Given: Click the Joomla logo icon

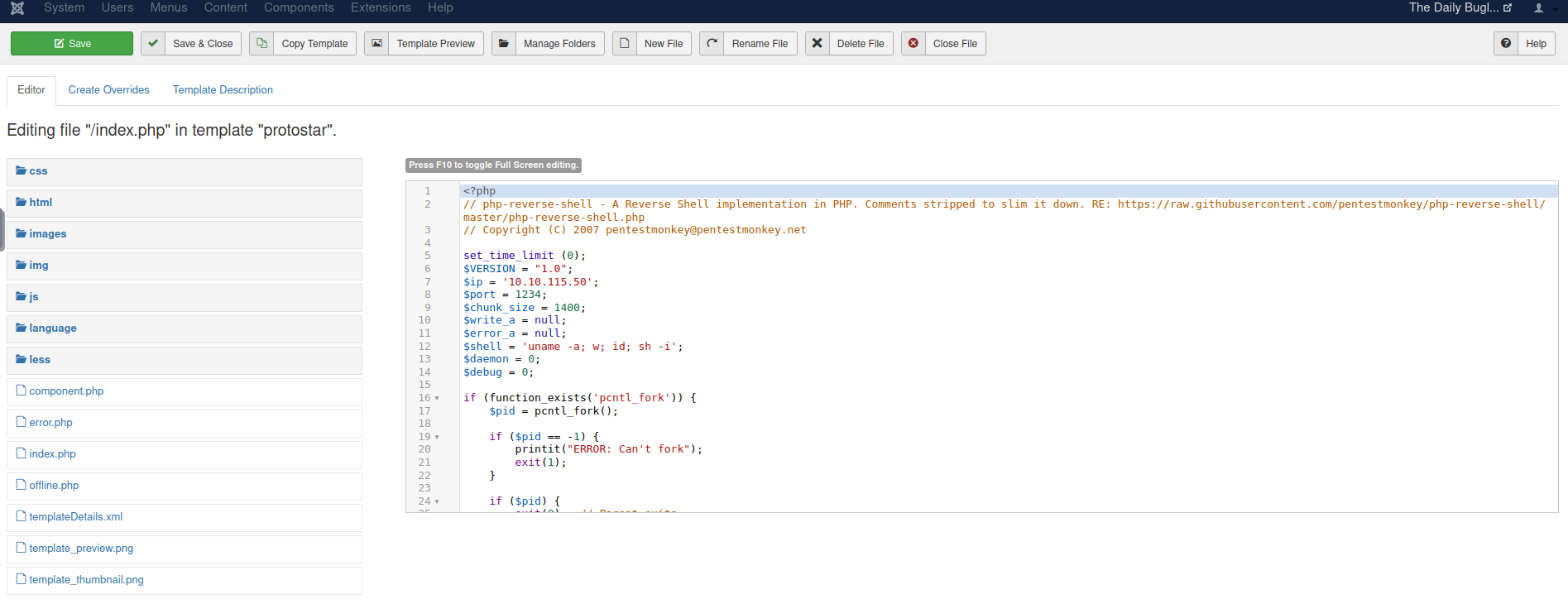Looking at the screenshot, I should coord(17,8).
